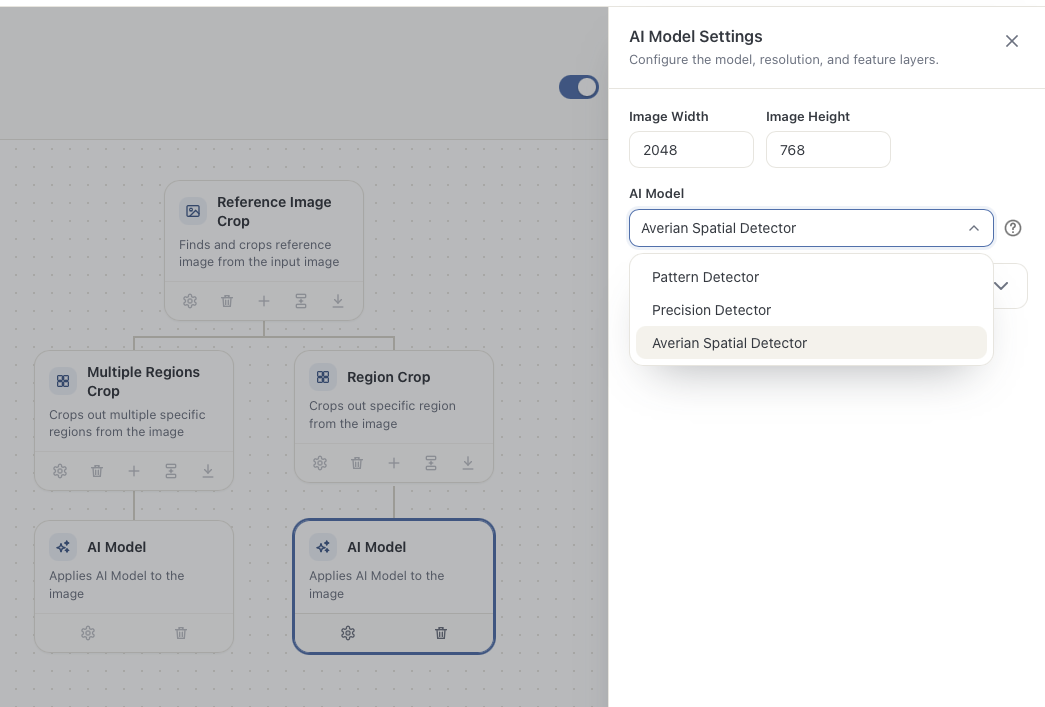Delete the Reference Image Crop node
Viewport: 1045px width, 707px height.
(227, 301)
